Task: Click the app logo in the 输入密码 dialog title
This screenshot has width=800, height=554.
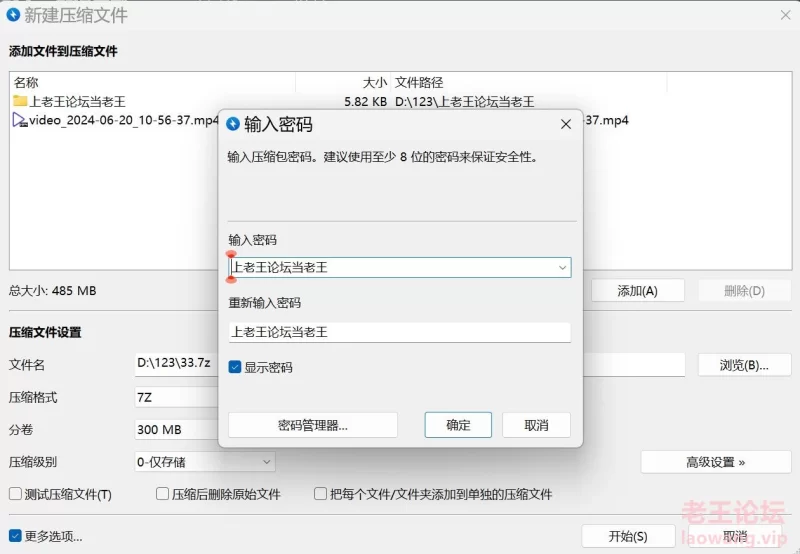Action: pyautogui.click(x=233, y=124)
